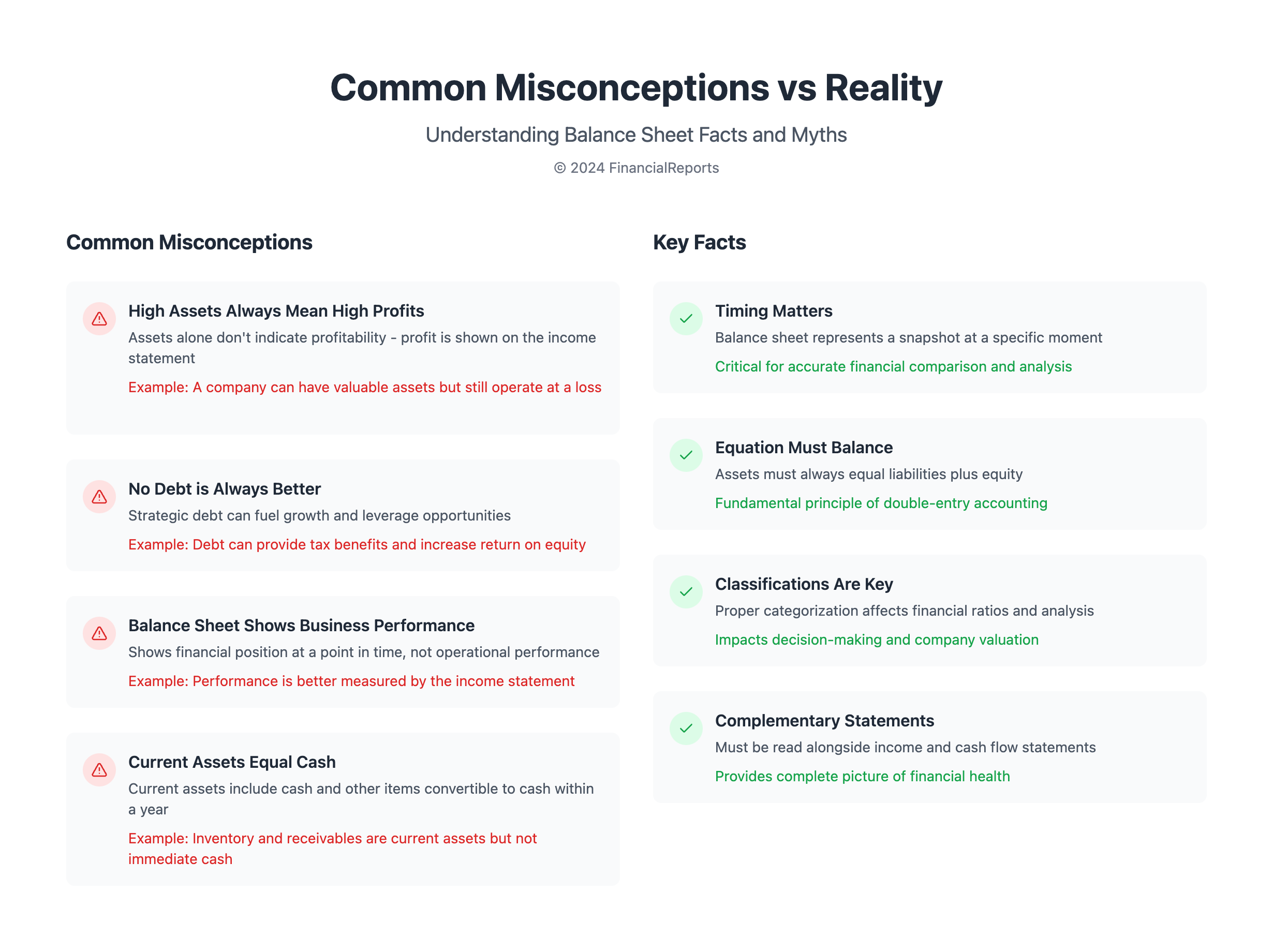Click red example text about debt tax benefits

pos(357,544)
